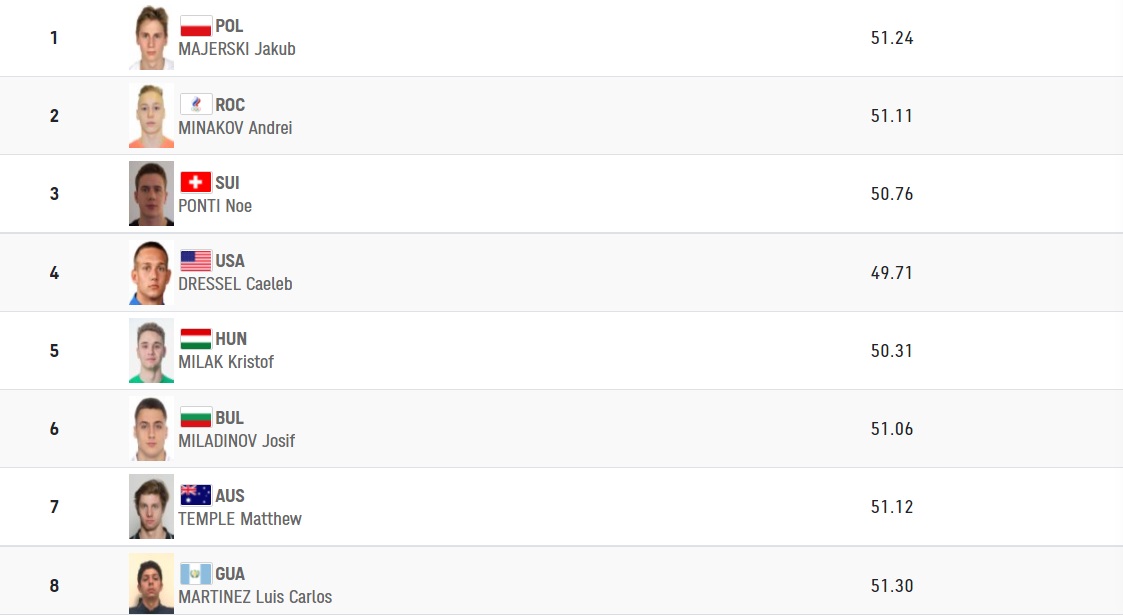Click the Switzerland flag icon
Image resolution: width=1123 pixels, height=615 pixels.
196,183
